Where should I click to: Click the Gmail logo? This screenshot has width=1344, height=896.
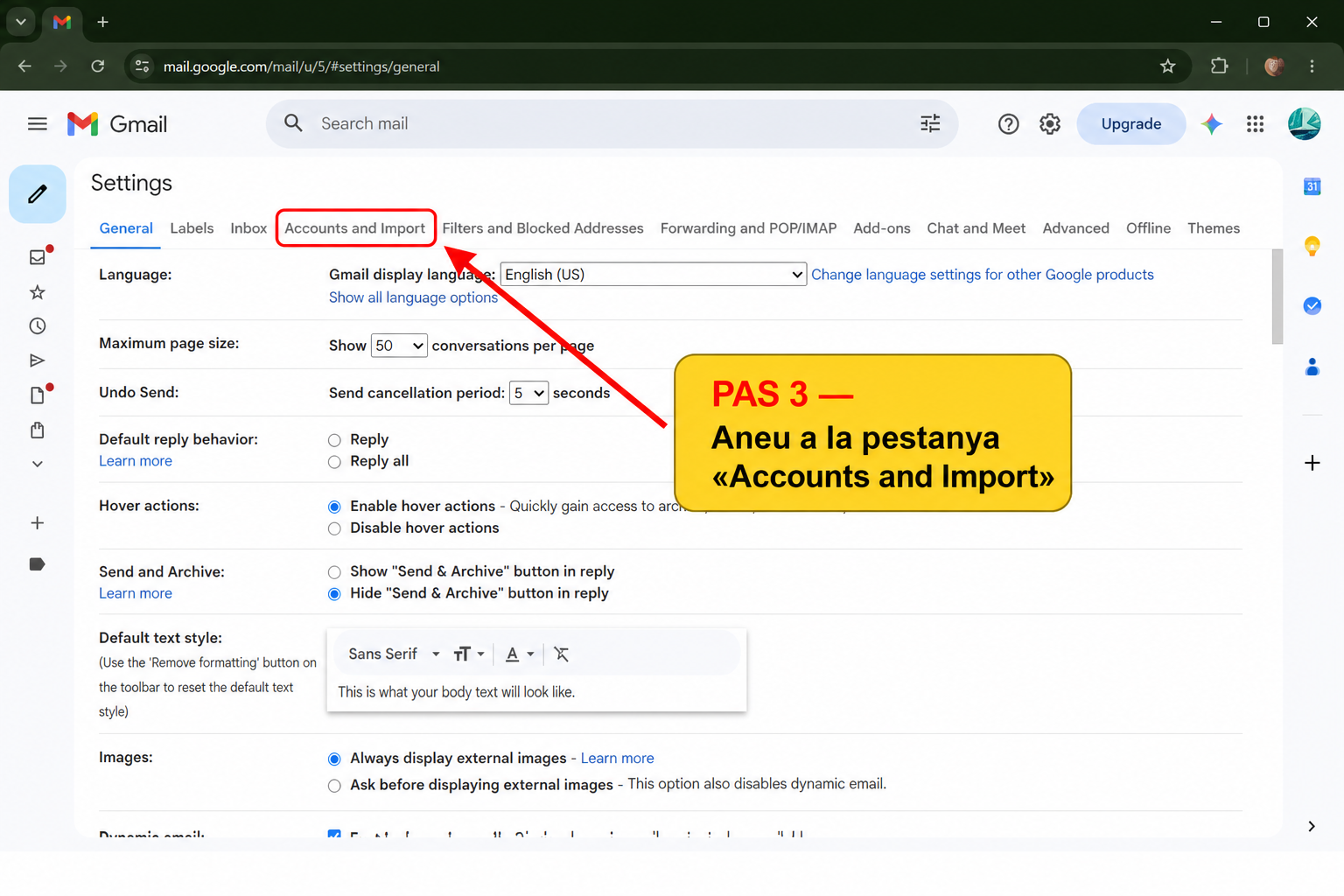(x=117, y=124)
